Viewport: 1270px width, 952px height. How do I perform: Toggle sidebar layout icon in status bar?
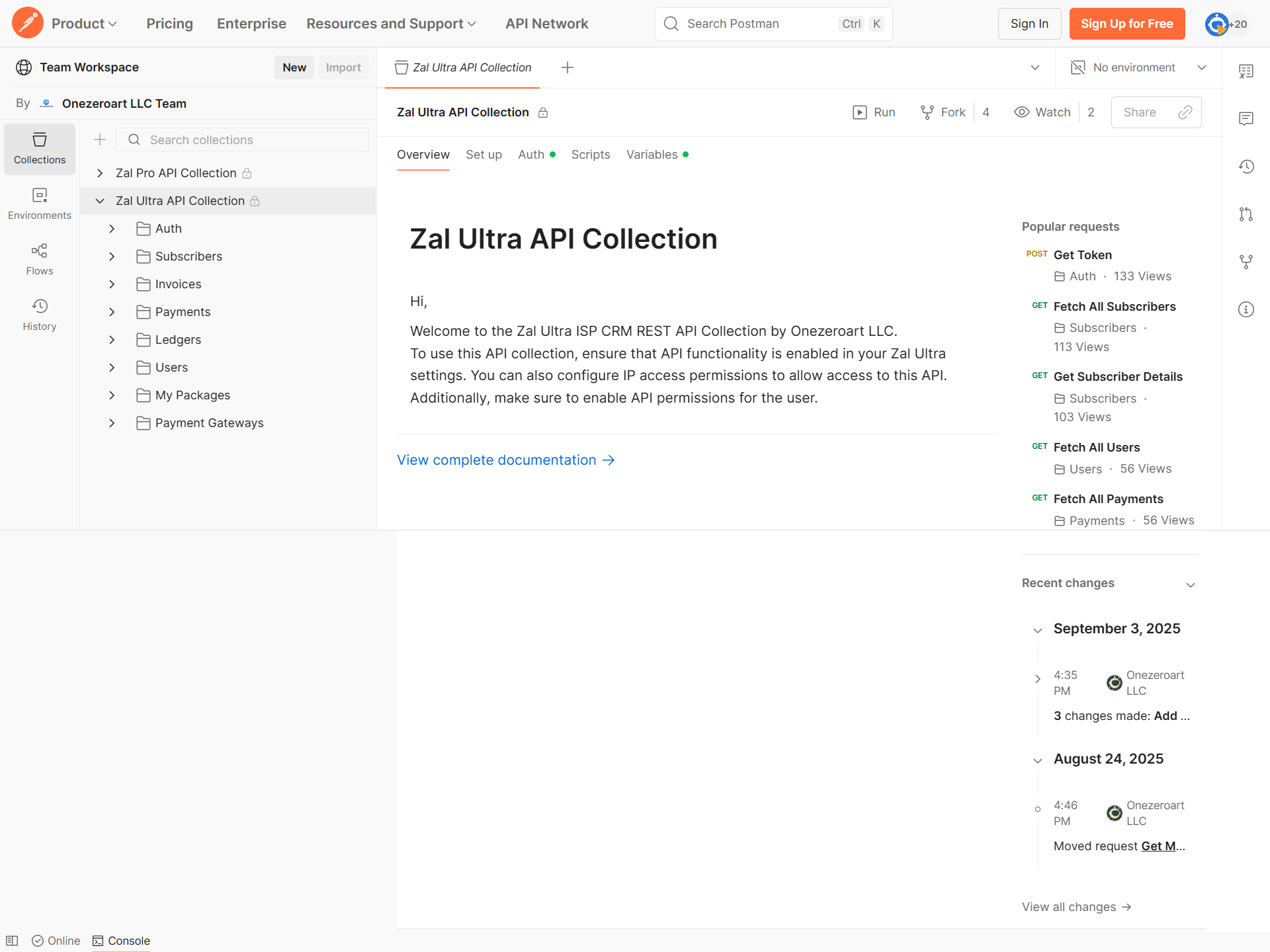coord(12,941)
